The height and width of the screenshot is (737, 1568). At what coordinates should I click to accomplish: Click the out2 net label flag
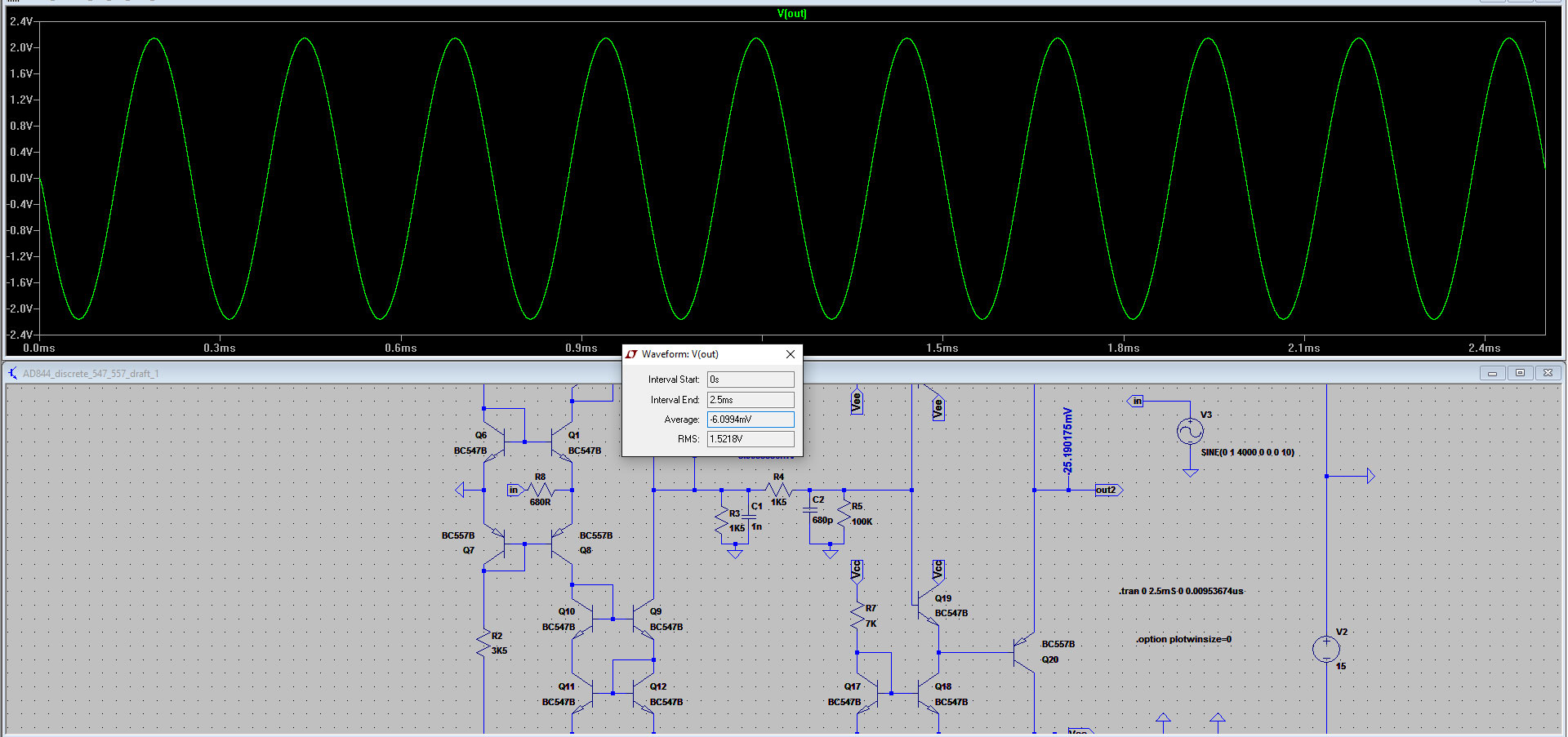point(1108,490)
